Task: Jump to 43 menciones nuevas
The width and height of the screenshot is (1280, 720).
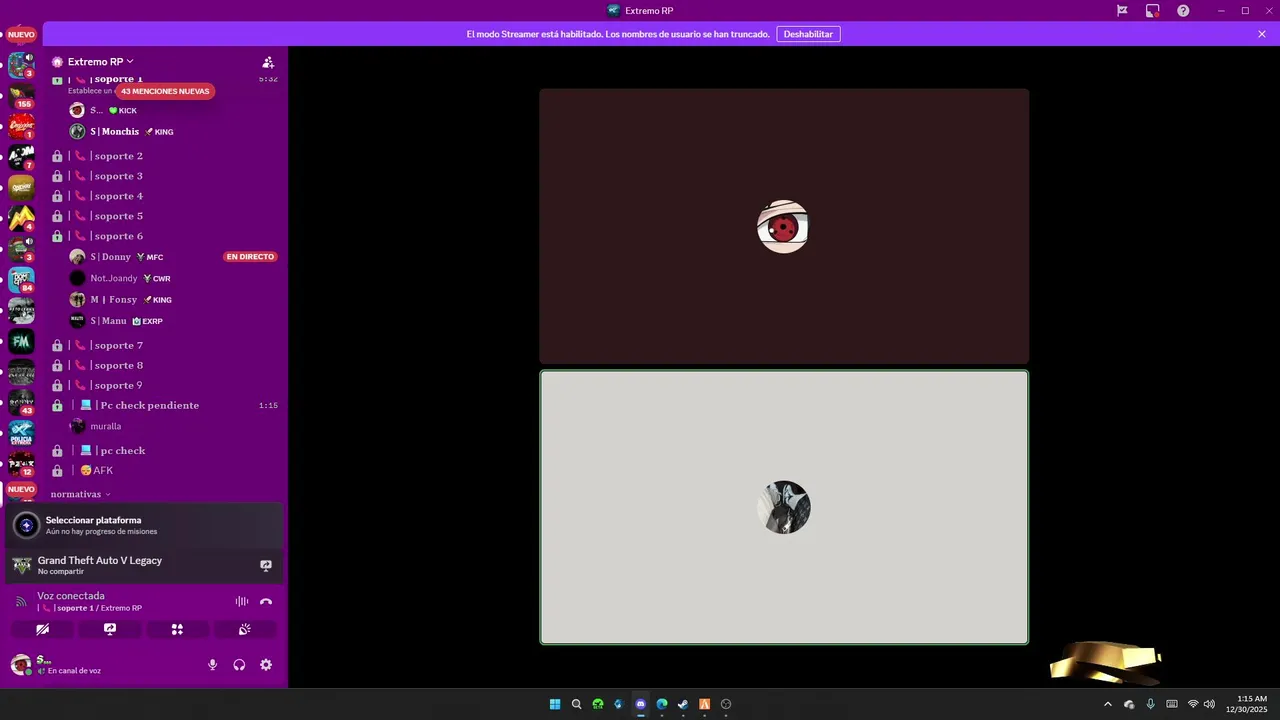Action: tap(165, 91)
